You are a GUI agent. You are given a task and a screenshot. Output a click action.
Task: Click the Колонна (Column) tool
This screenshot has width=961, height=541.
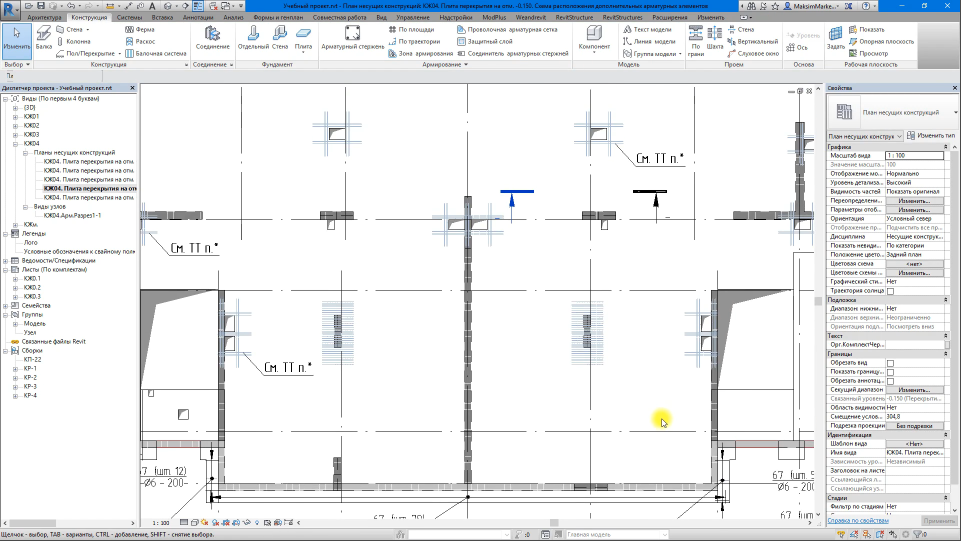click(x=74, y=42)
